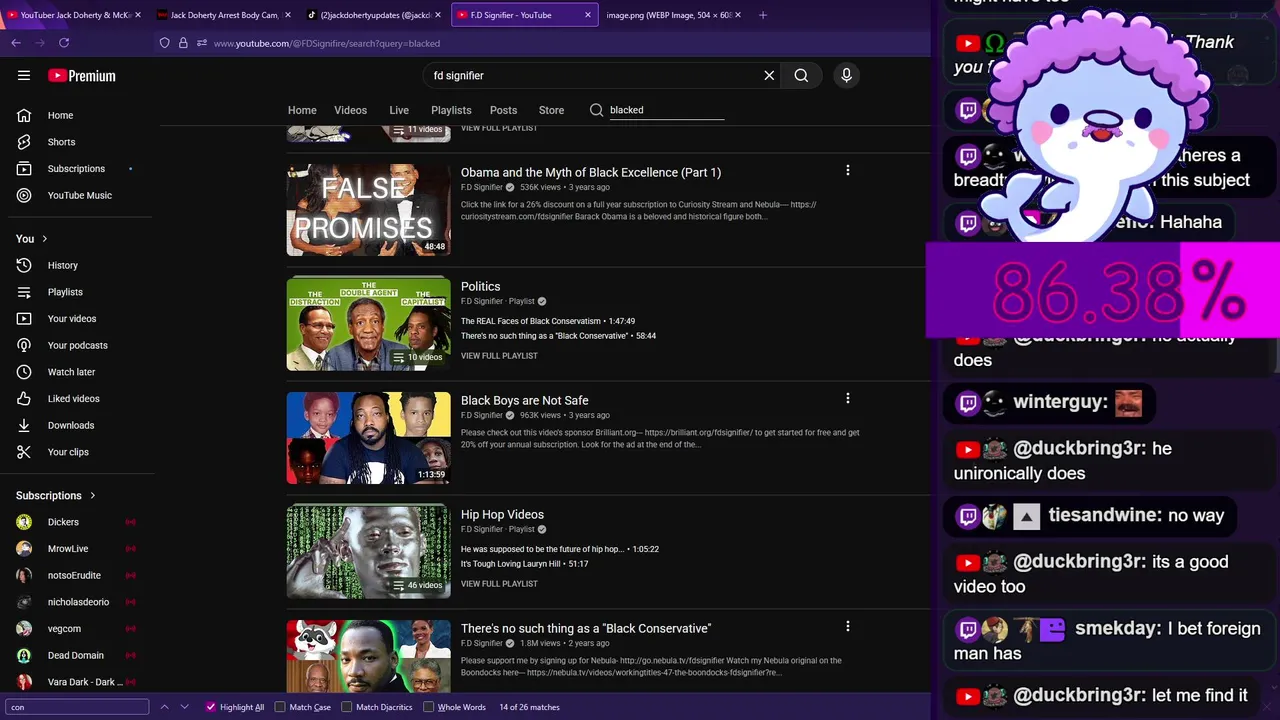This screenshot has height=720, width=1280.
Task: Open Liked videos in the sidebar
Action: pos(76,399)
